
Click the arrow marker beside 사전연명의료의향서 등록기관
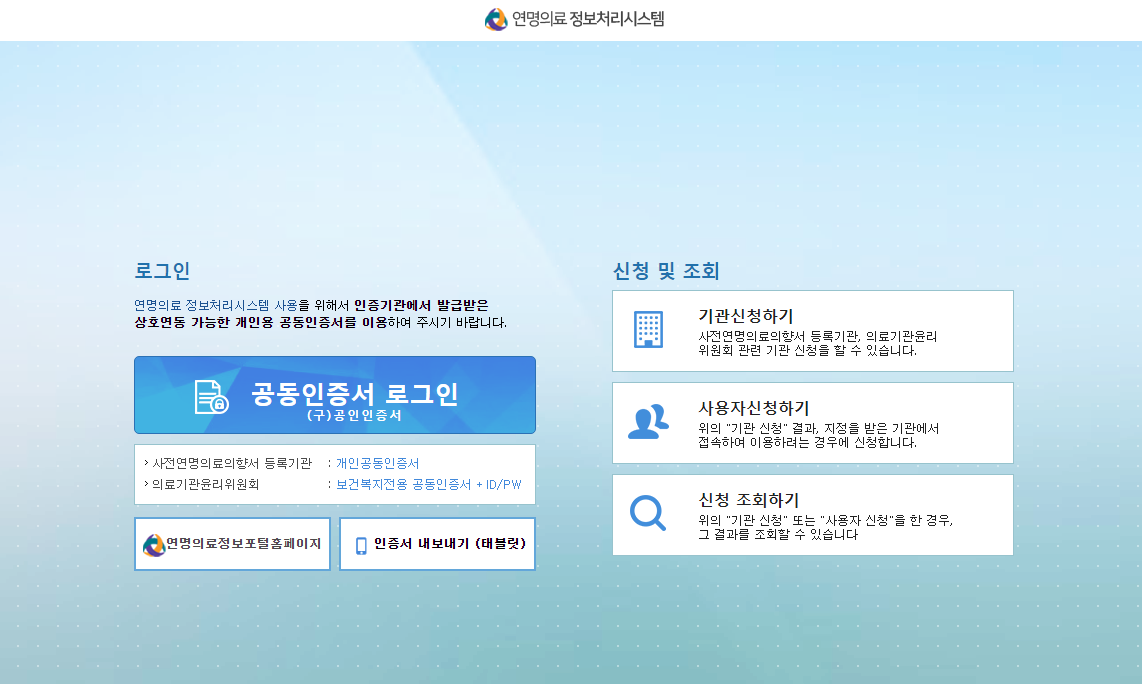145,462
